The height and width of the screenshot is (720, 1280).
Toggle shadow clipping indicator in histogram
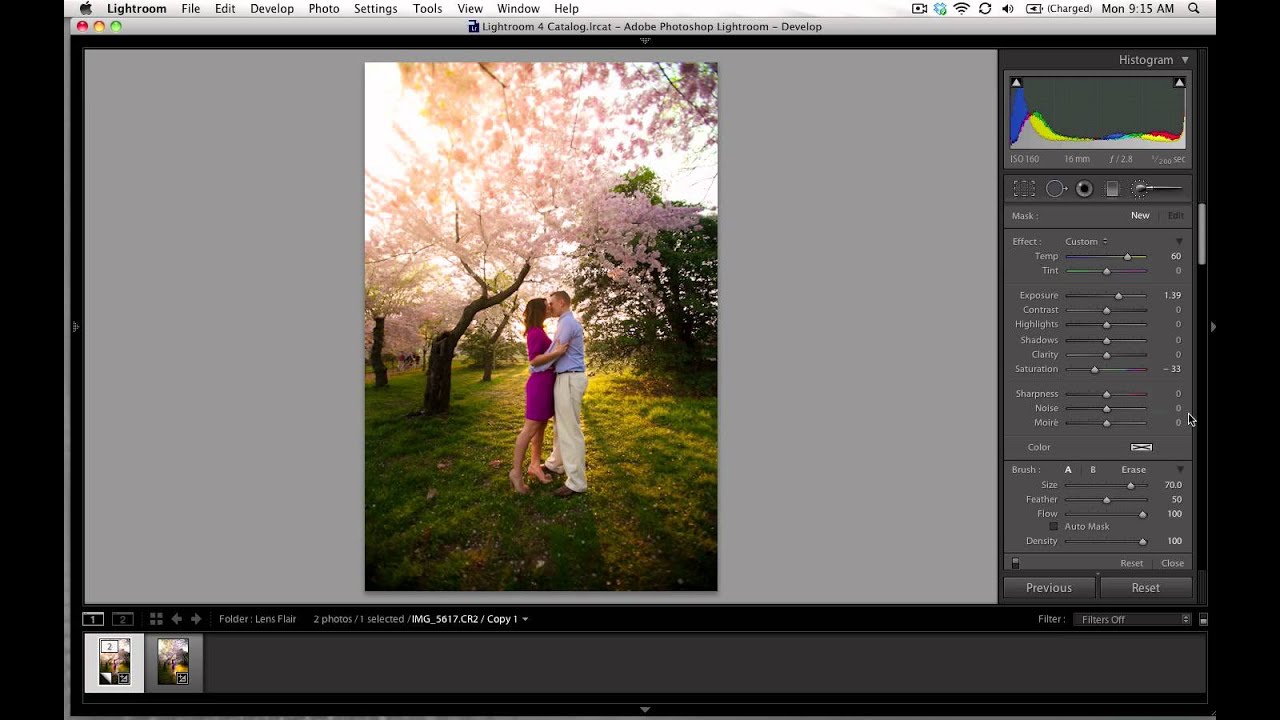[1016, 83]
